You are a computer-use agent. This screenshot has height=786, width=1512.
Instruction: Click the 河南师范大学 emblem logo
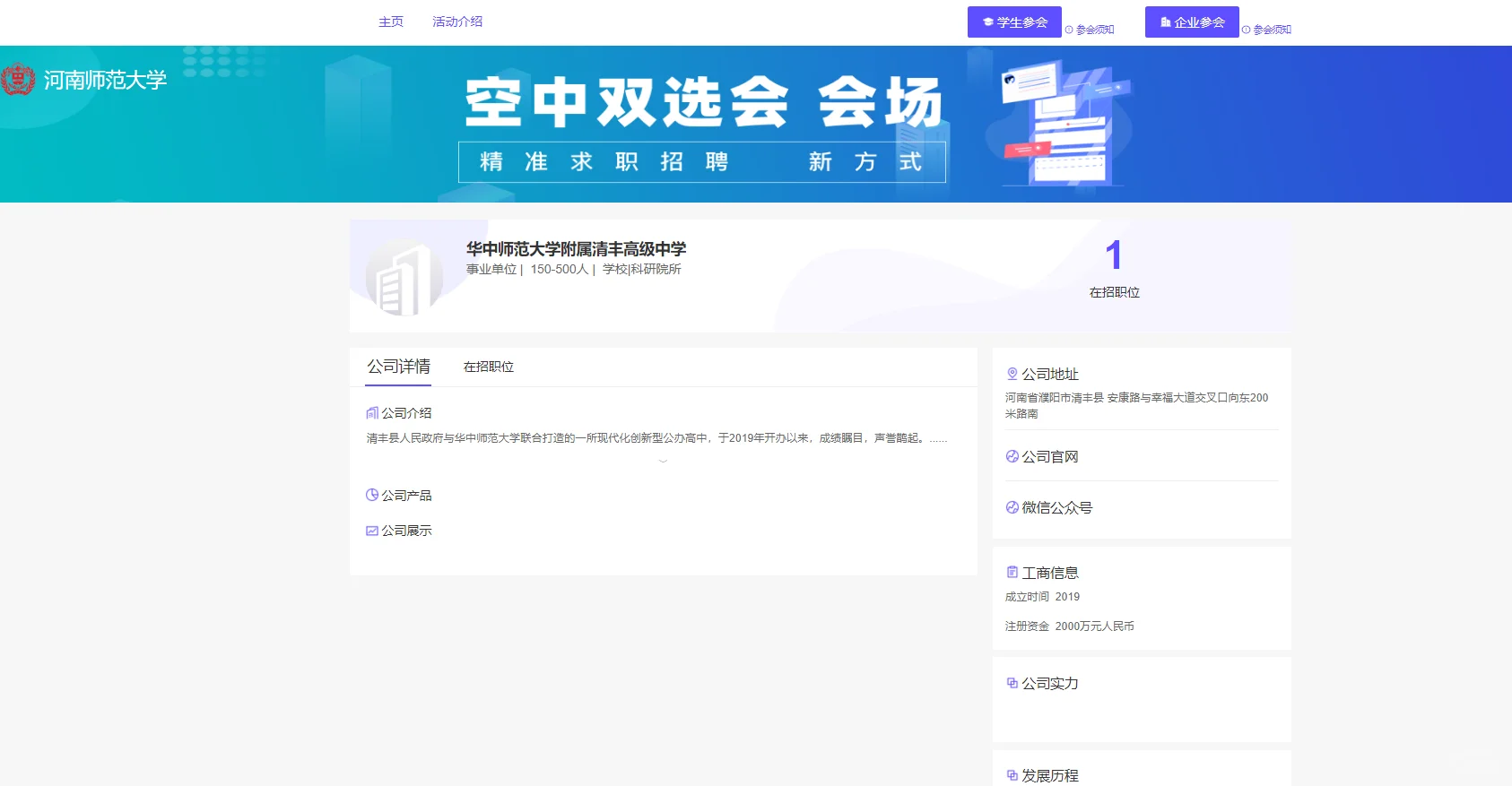pyautogui.click(x=18, y=80)
